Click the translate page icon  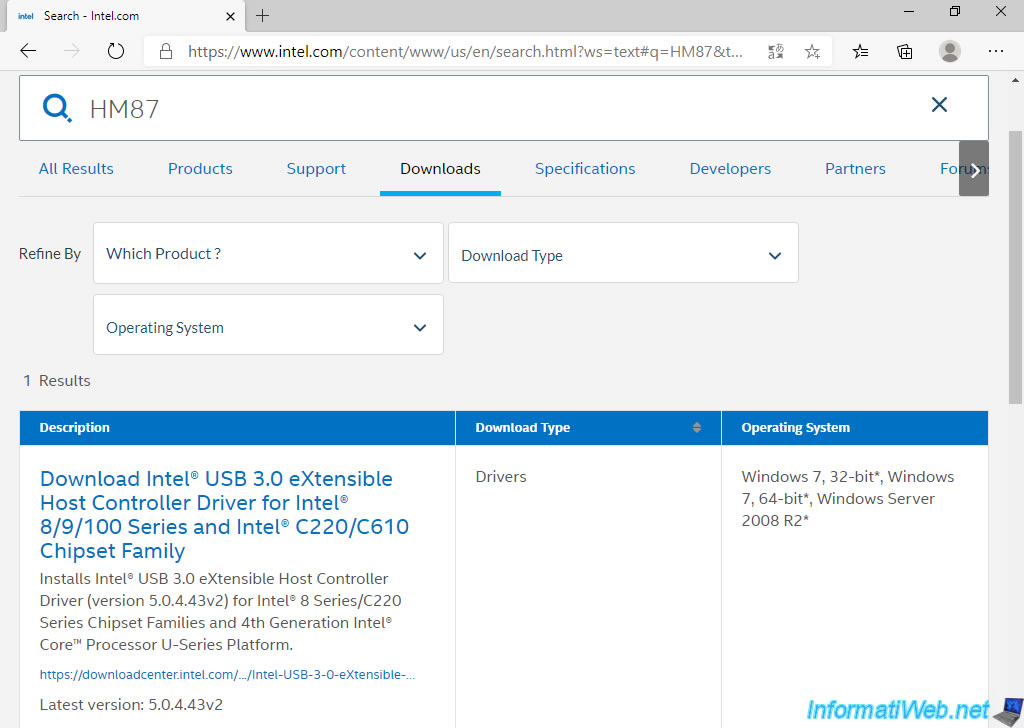click(776, 52)
